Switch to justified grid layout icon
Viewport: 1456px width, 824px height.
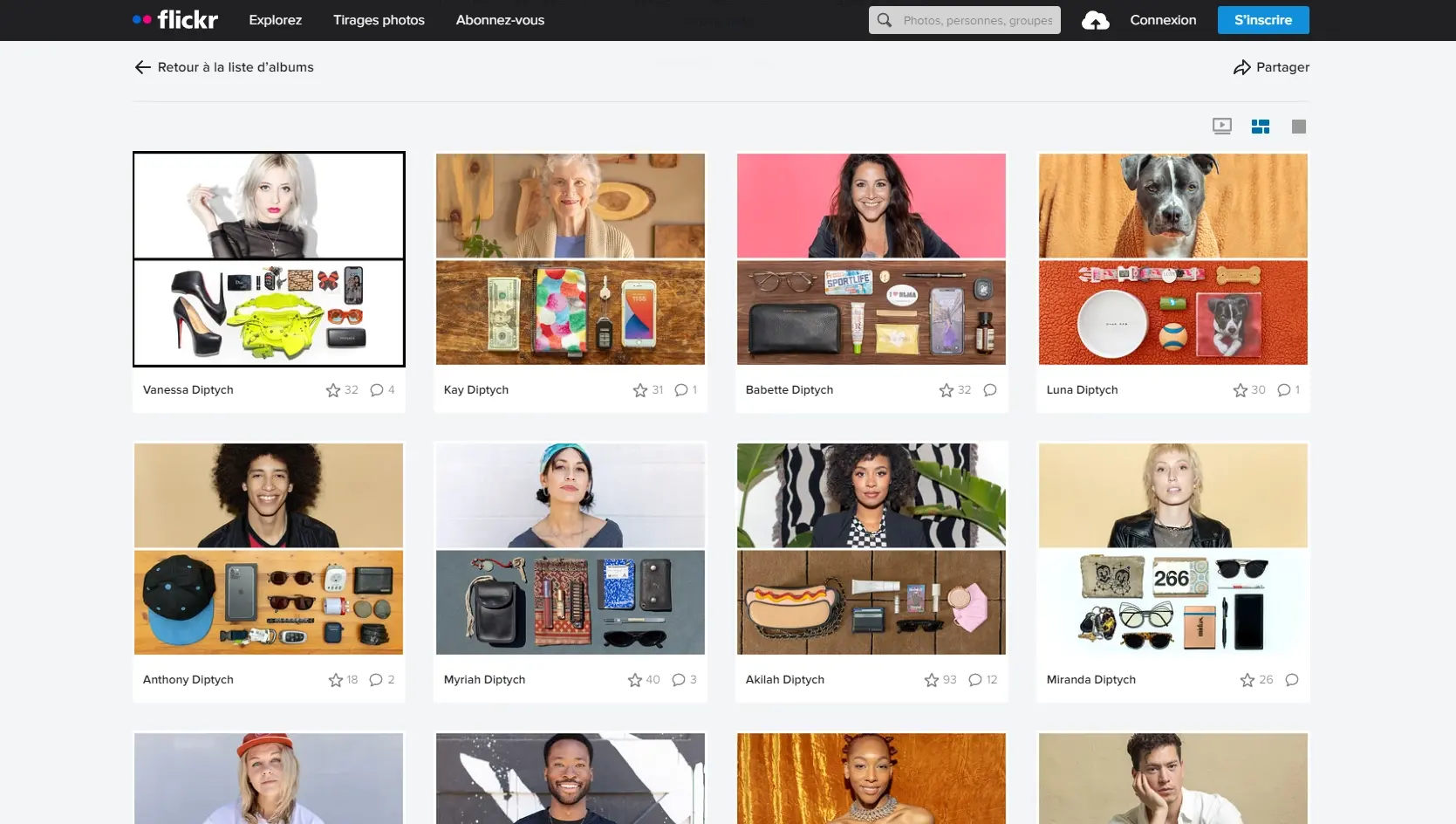(1261, 127)
